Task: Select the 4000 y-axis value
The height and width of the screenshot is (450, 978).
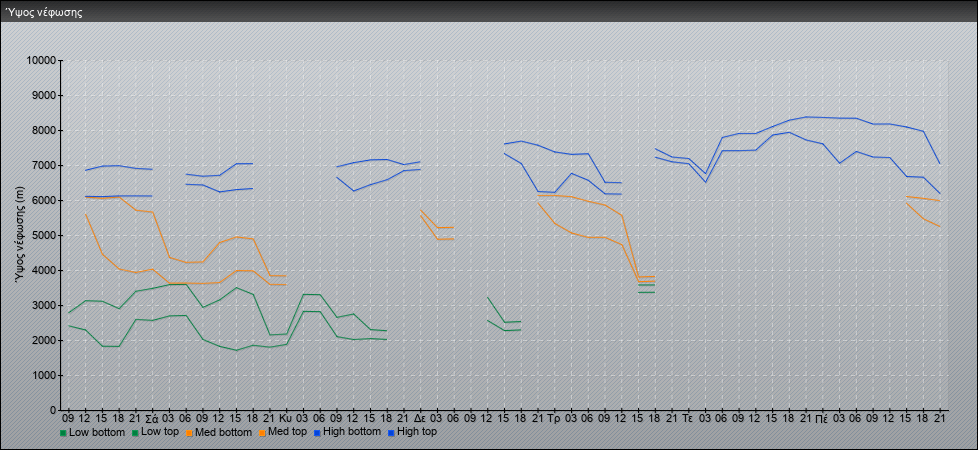Action: point(43,270)
